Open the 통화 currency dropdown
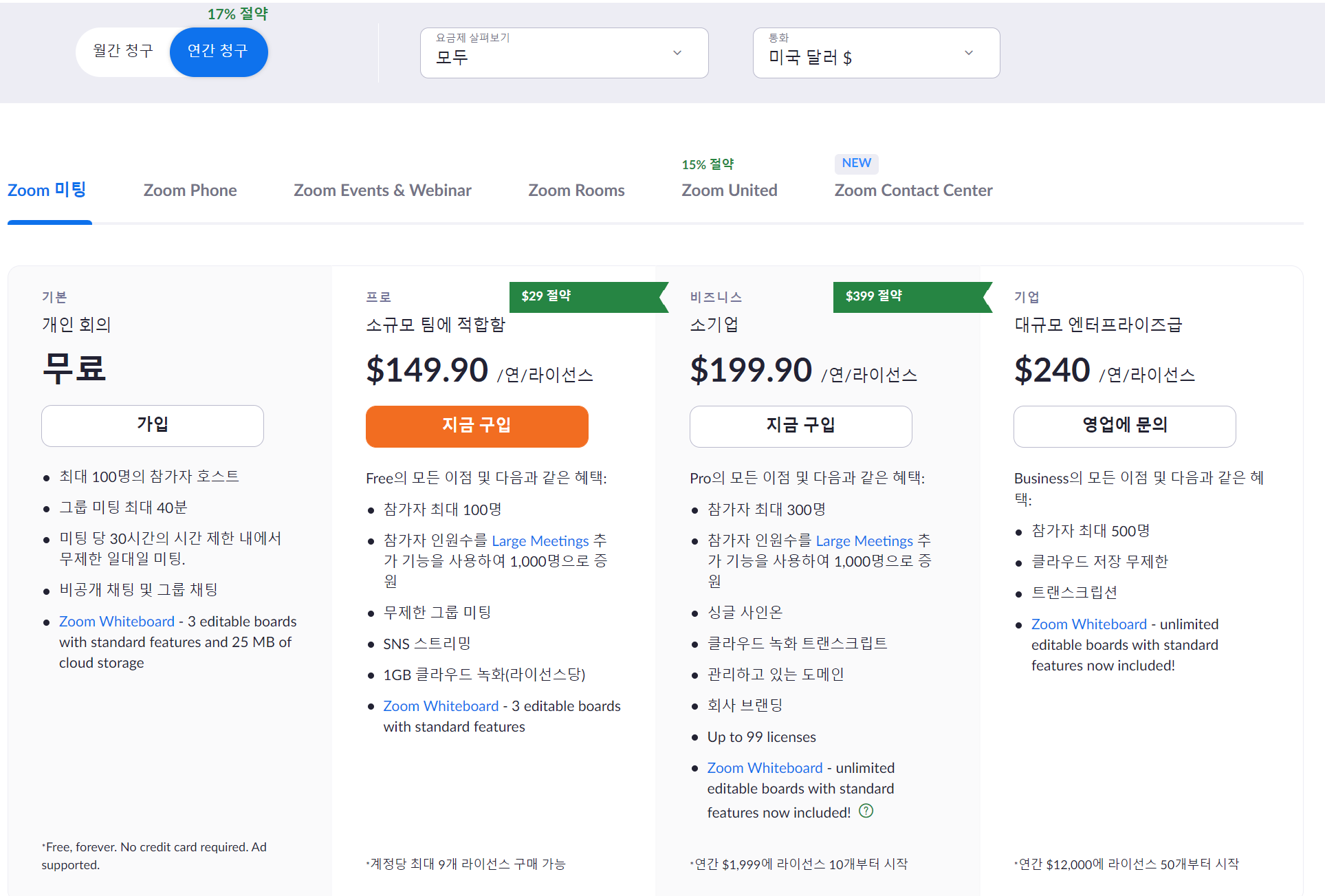This screenshot has width=1325, height=896. tap(876, 53)
